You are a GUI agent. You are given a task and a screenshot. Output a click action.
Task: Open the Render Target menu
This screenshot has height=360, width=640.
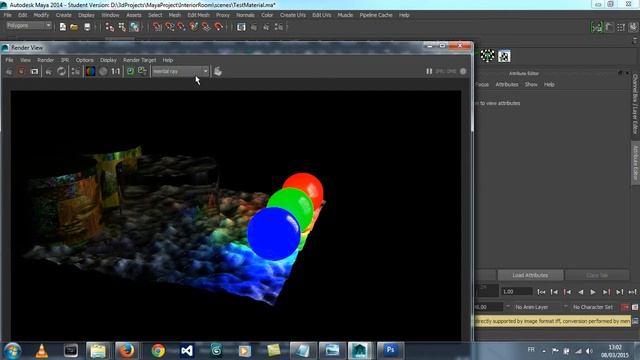pos(140,60)
